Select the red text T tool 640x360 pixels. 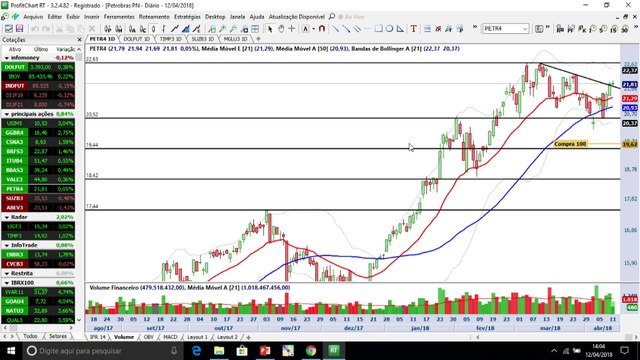tap(413, 29)
